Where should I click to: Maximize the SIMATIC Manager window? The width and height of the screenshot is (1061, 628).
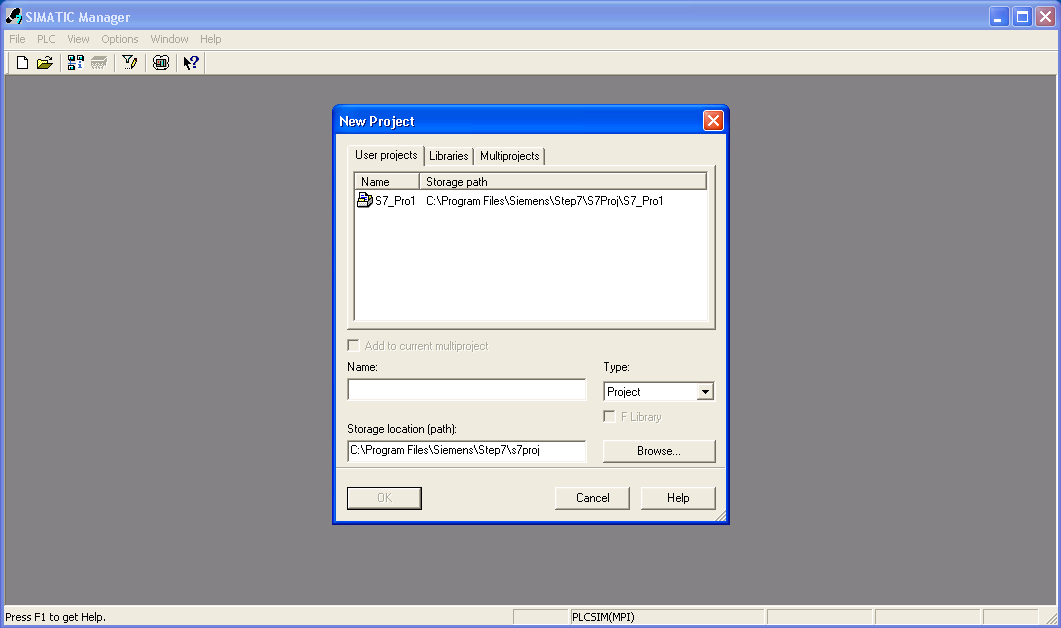tap(1022, 16)
